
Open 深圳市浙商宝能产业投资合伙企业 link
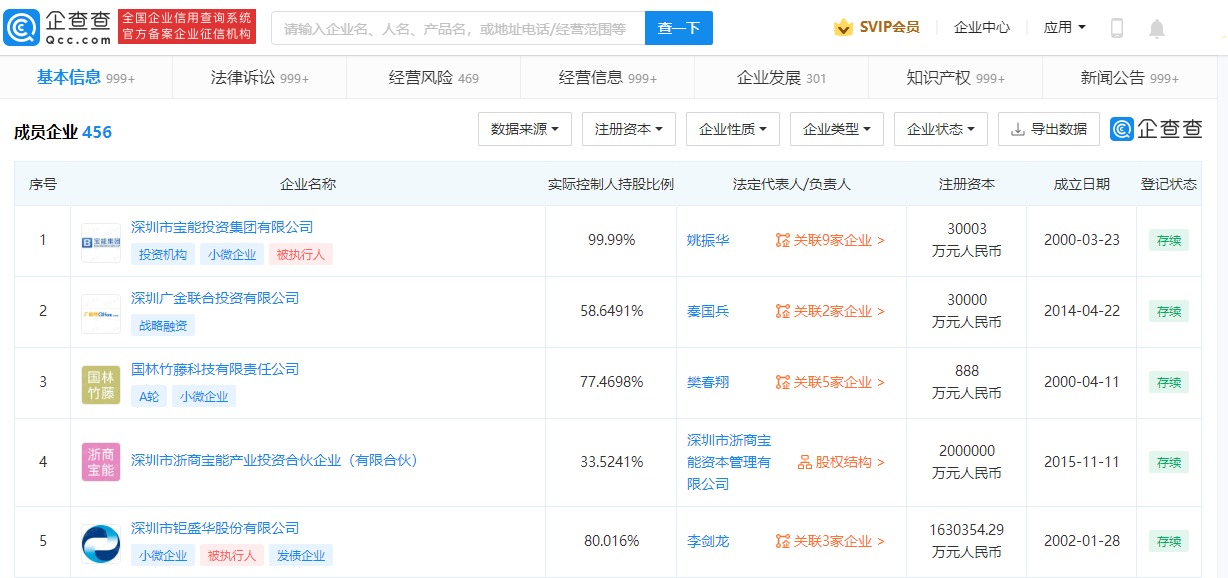[274, 460]
